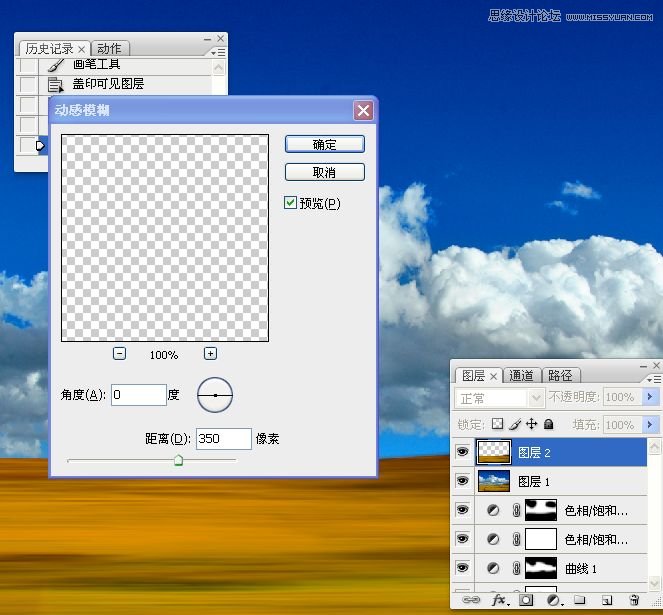
Task: Click the adjustment icon of the black-mask 色相/饱和 layer
Action: click(x=493, y=510)
